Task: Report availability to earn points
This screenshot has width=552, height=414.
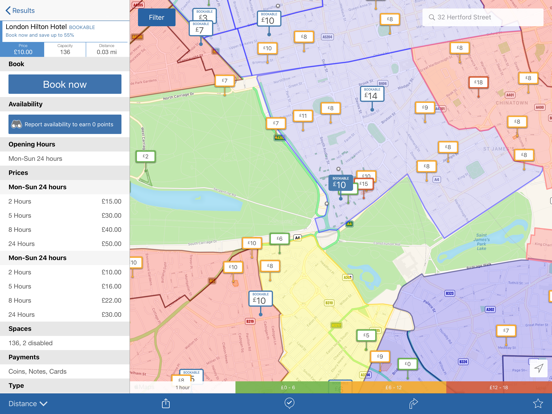Action: pyautogui.click(x=65, y=124)
